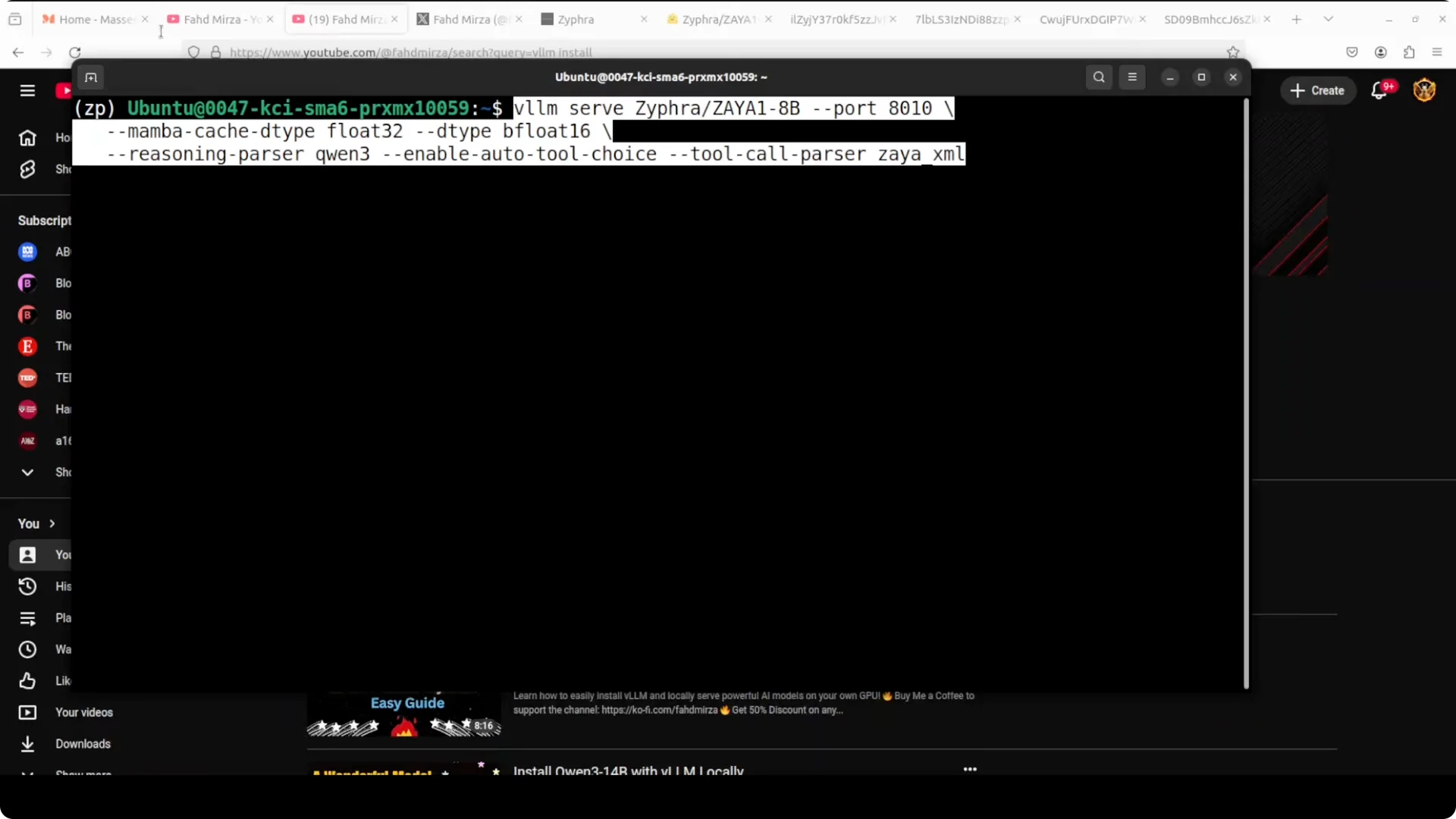Click the browser URL address field
This screenshot has height=819, width=1456.
click(713, 52)
